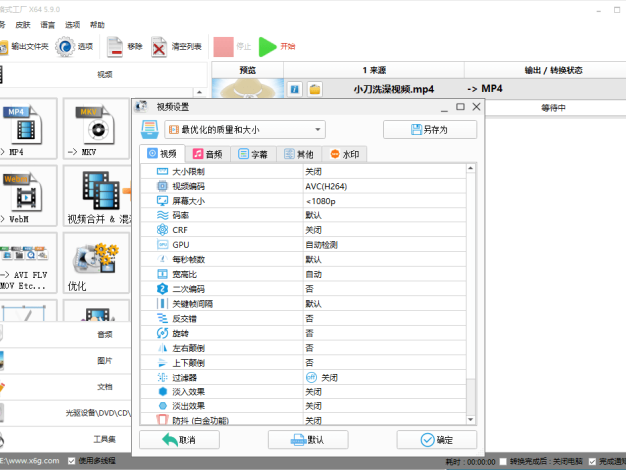Click the keyframe interval row icon
Image resolution: width=626 pixels, height=470 pixels.
162,303
